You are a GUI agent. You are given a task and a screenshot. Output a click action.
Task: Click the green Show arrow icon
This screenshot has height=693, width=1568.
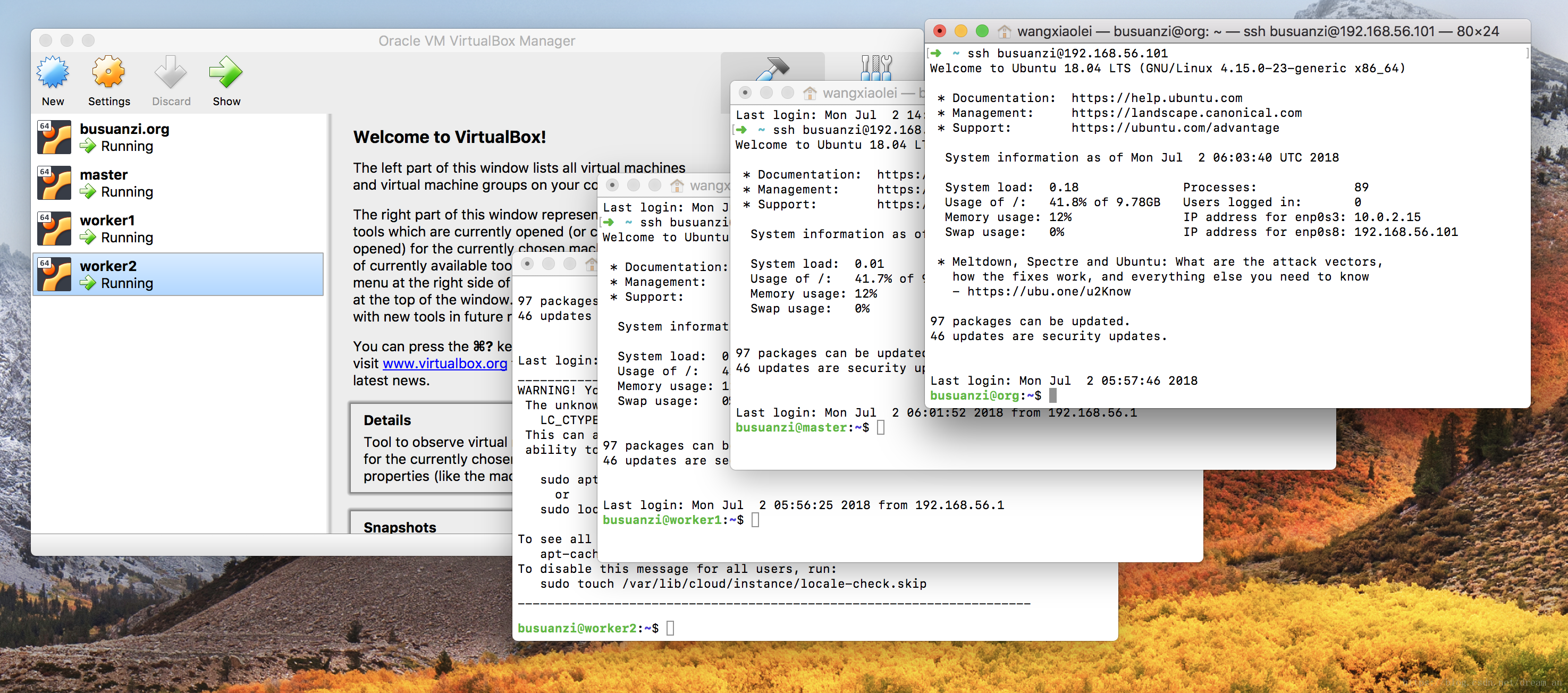pyautogui.click(x=226, y=72)
